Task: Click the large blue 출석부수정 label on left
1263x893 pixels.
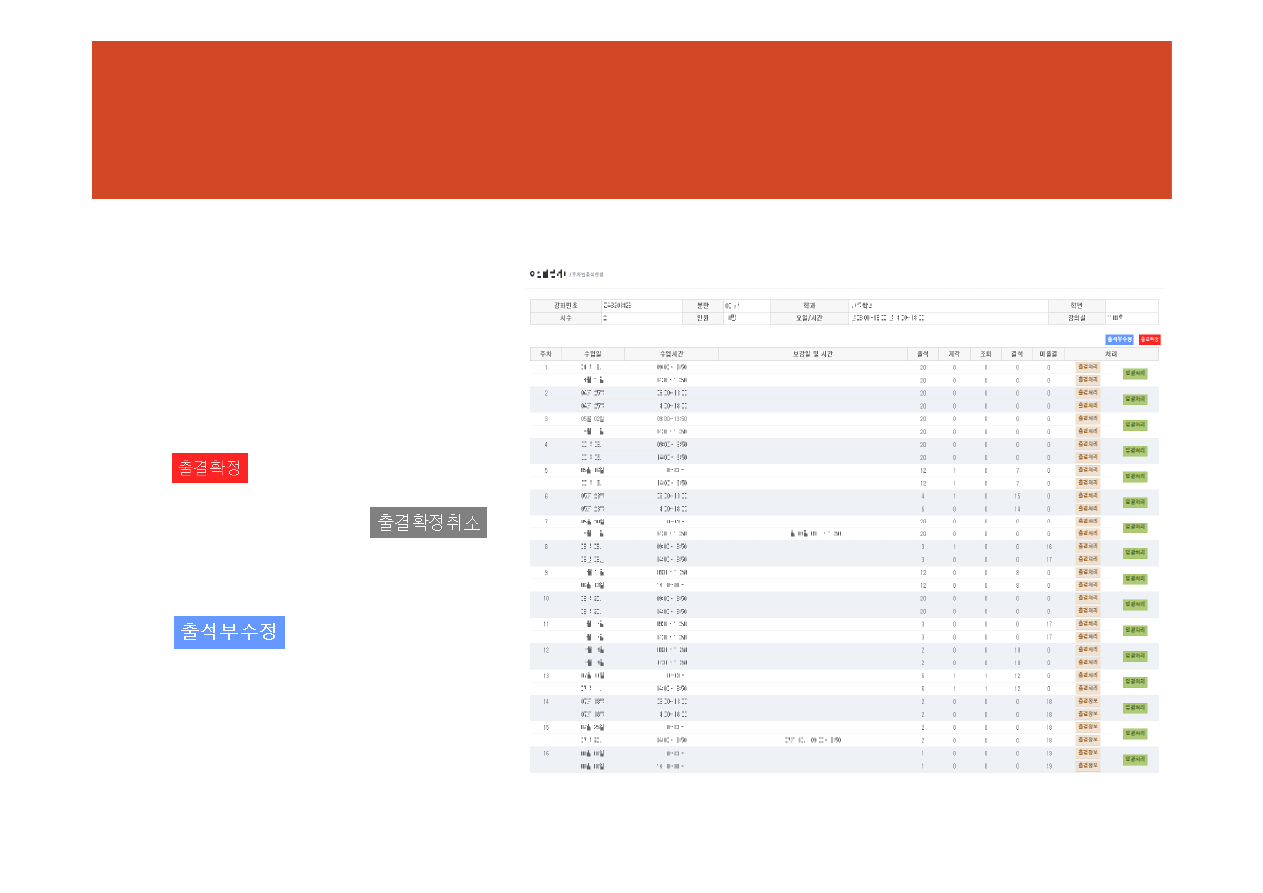Action: [x=229, y=632]
